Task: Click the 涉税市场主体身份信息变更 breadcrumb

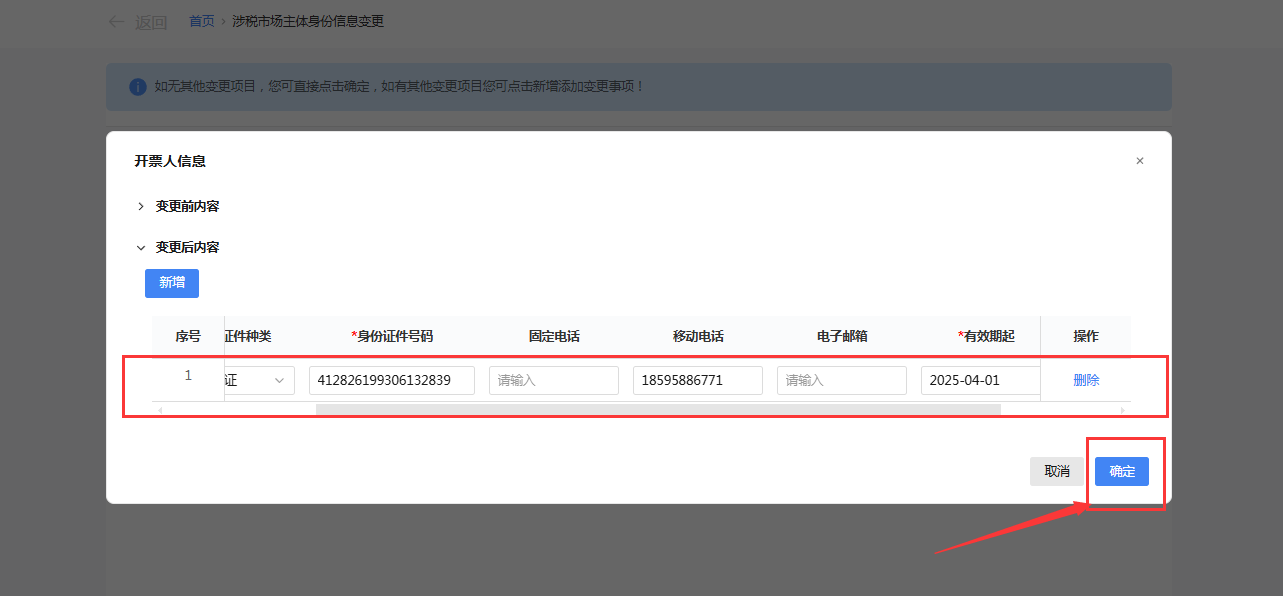Action: click(308, 21)
